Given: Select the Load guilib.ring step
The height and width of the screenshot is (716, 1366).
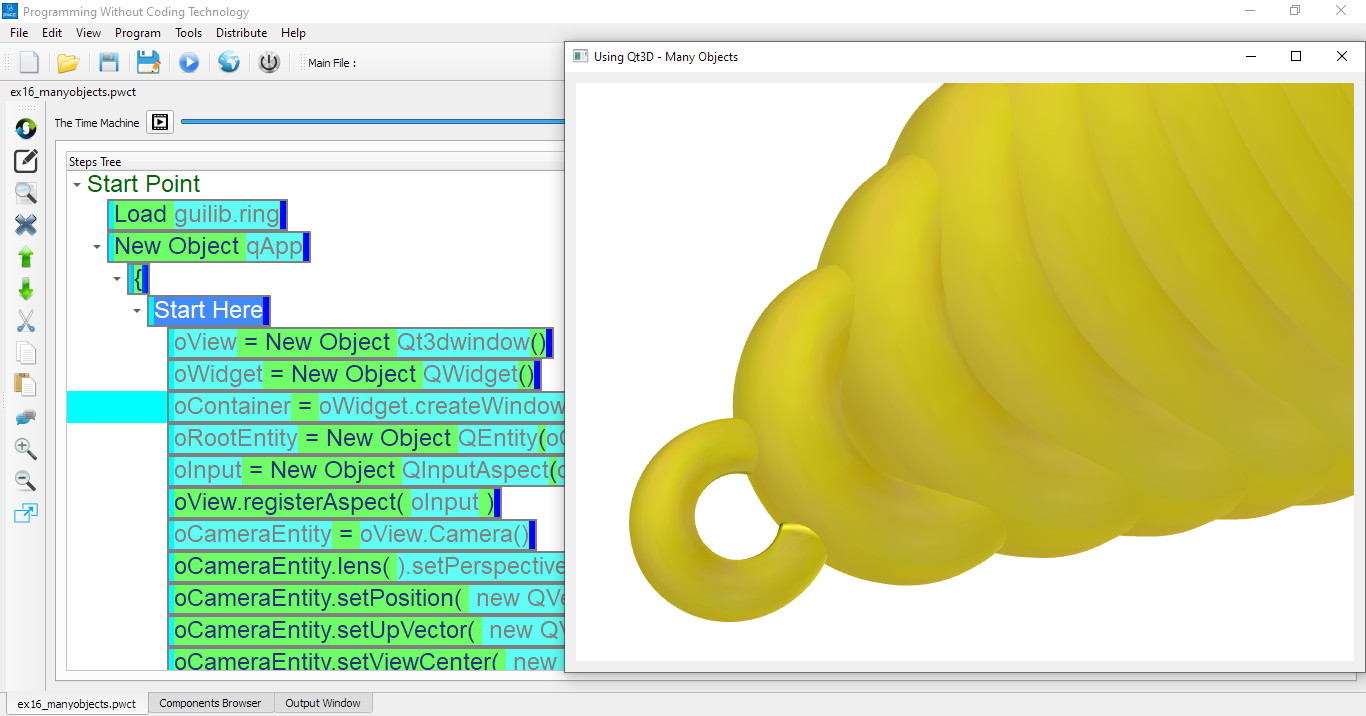Looking at the screenshot, I should pos(196,214).
